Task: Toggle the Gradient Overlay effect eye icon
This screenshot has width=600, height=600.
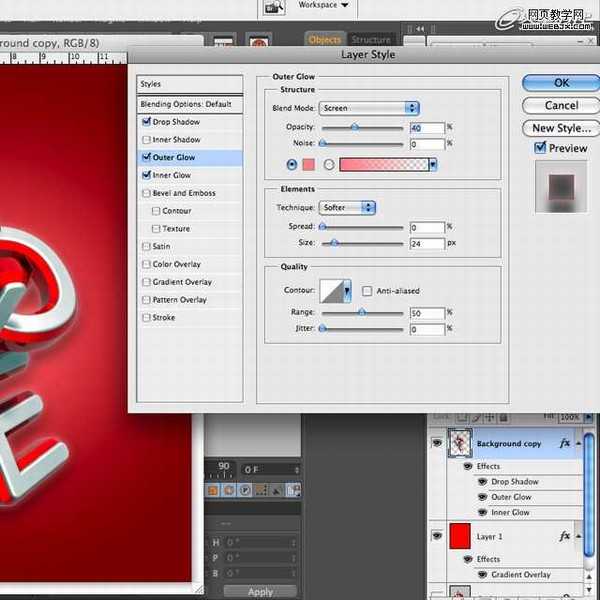Action: pos(482,575)
